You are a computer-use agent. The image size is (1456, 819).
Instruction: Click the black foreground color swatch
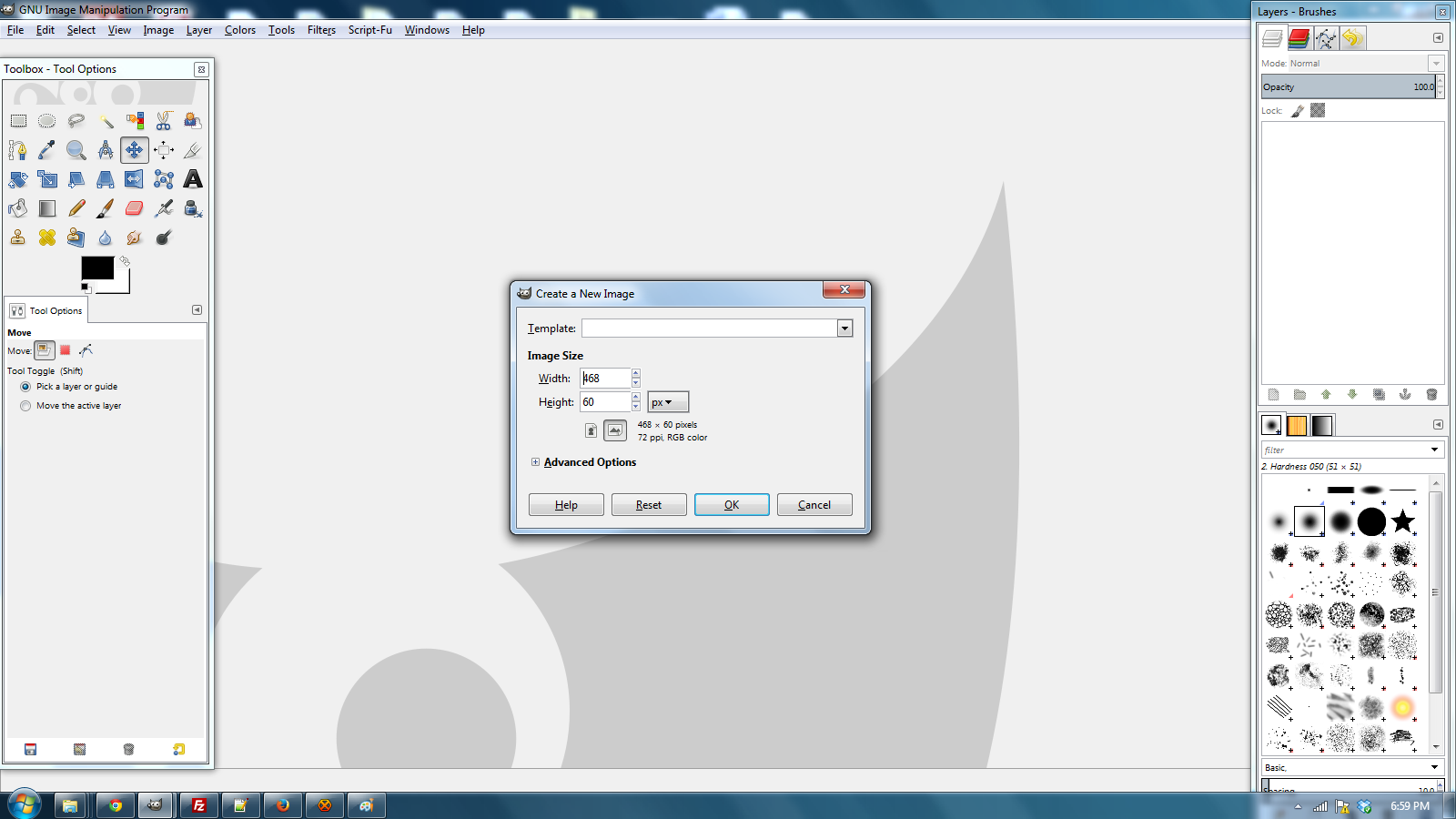coord(97,268)
